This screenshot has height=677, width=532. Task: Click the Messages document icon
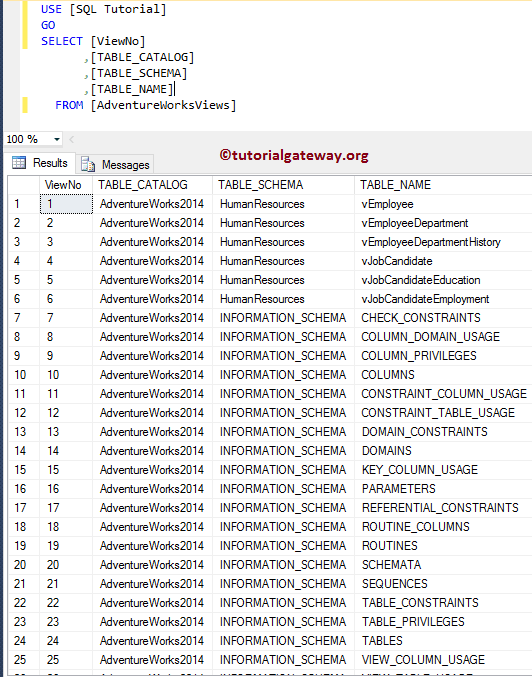[88, 165]
